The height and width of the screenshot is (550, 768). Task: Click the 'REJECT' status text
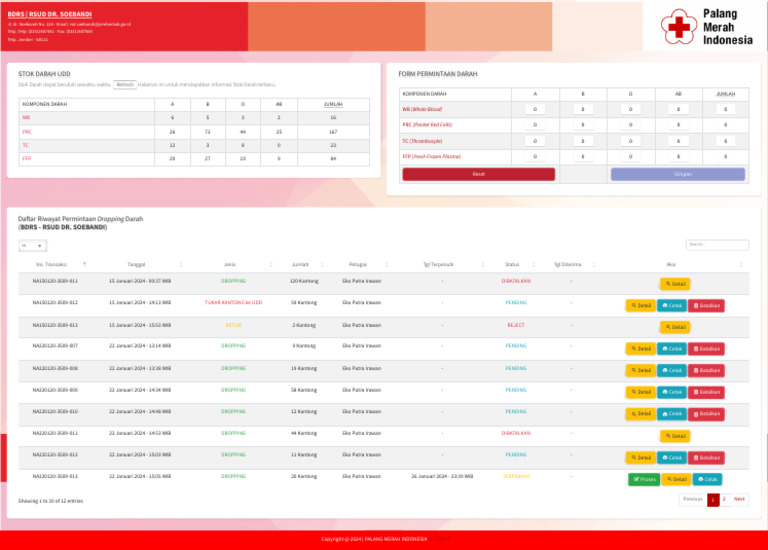[516, 325]
